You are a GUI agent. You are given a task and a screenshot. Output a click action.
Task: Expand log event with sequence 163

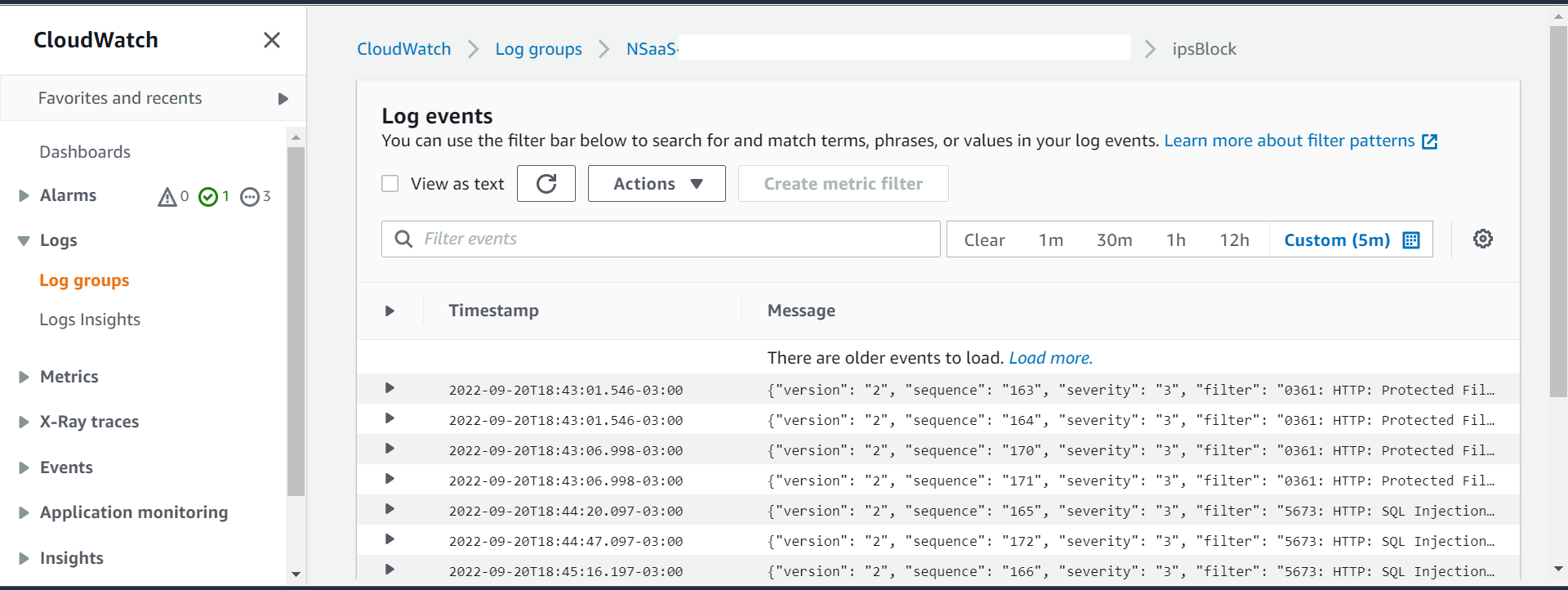click(390, 388)
